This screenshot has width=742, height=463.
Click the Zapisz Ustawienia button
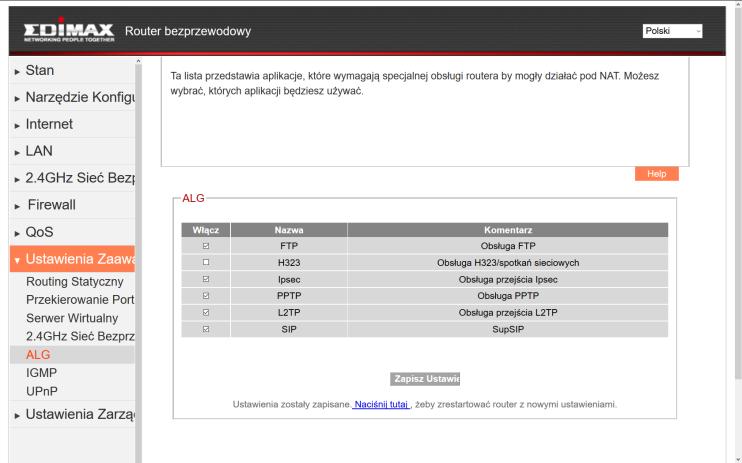tap(425, 379)
